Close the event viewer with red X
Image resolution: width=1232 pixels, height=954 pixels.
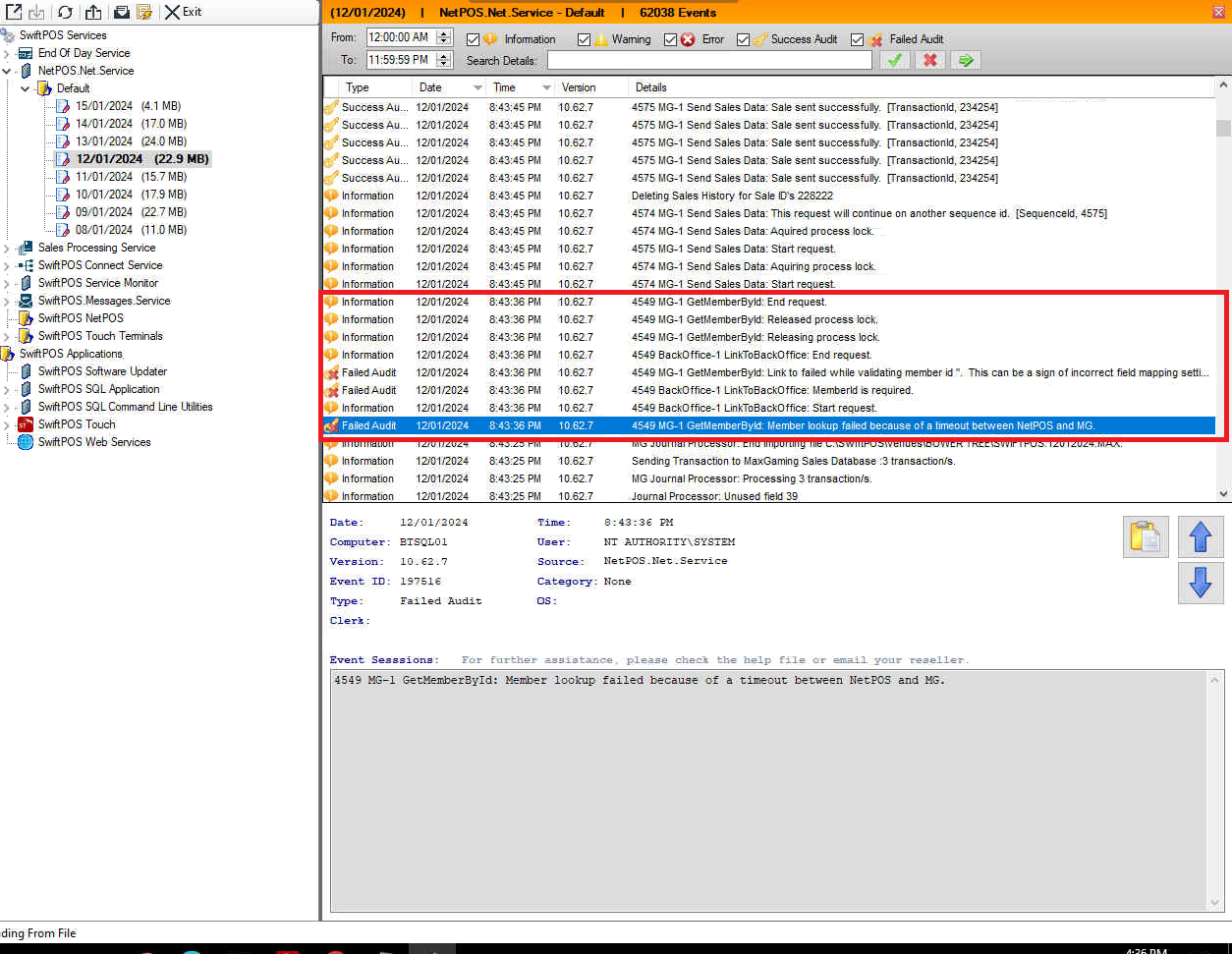click(1219, 12)
